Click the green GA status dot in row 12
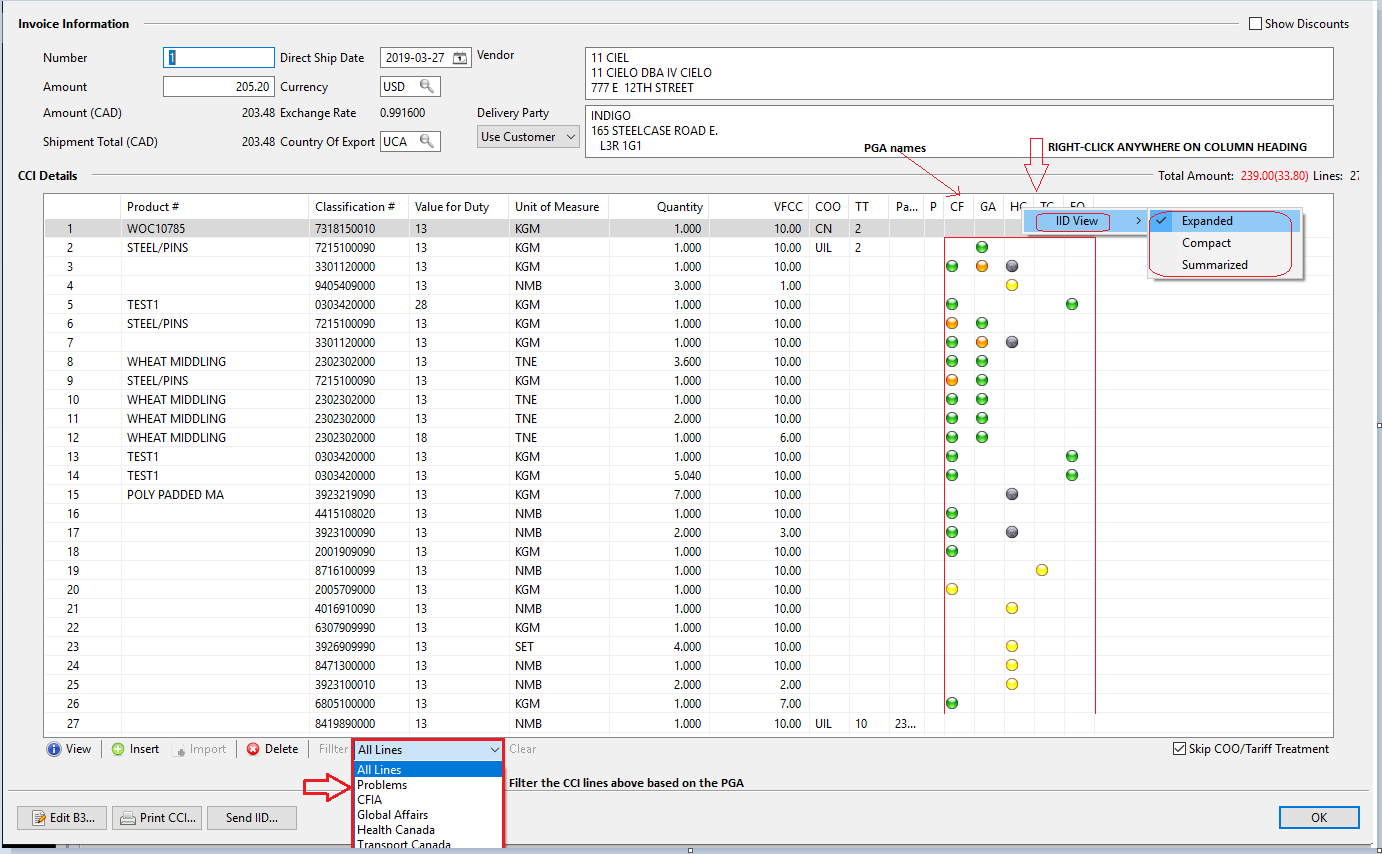The image size is (1382, 854). pyautogui.click(x=982, y=437)
